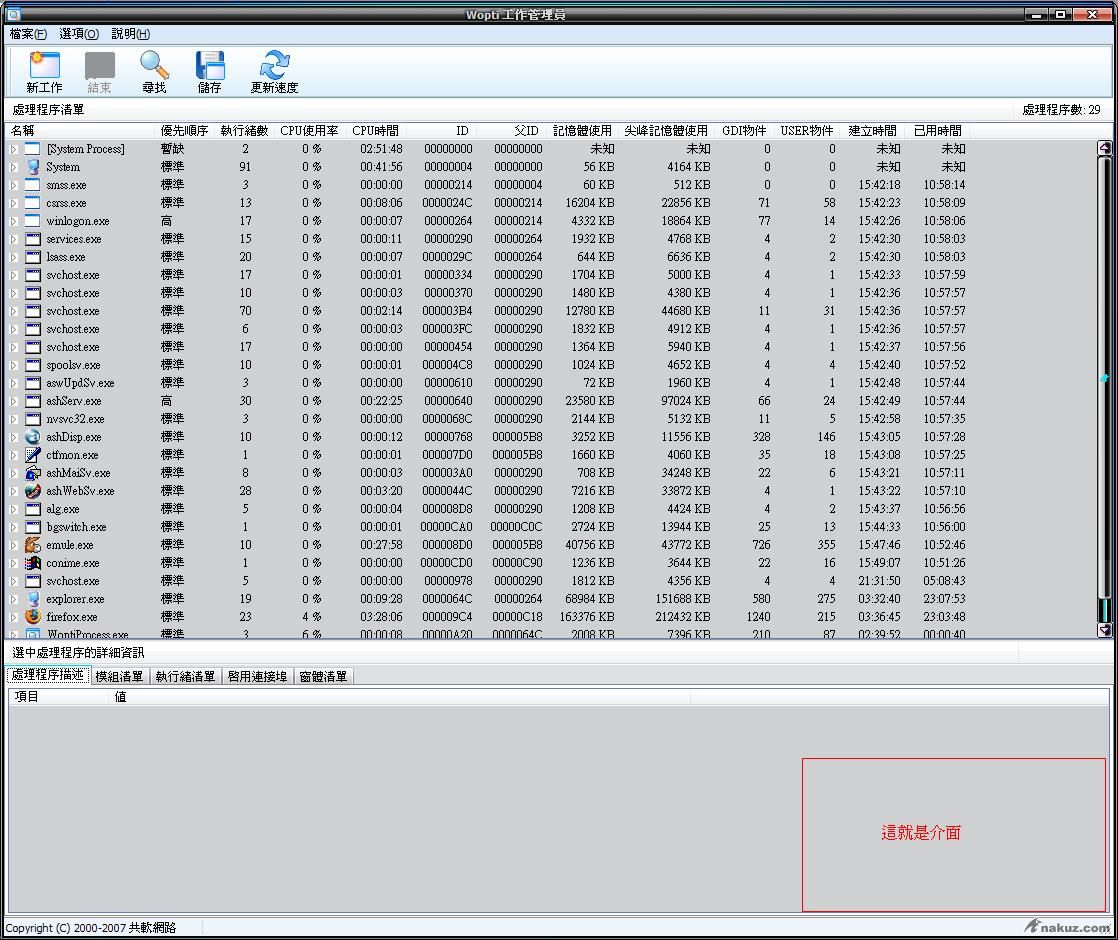Click the process list vertical scrollbar thumb

pyautogui.click(x=1104, y=378)
